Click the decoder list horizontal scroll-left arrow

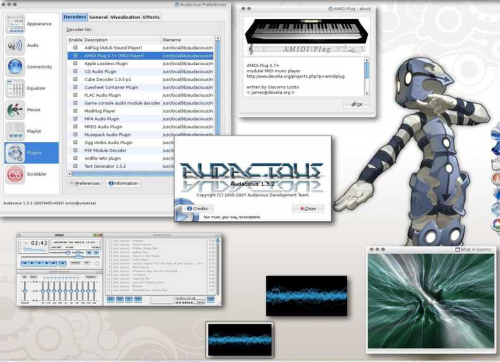tap(69, 174)
